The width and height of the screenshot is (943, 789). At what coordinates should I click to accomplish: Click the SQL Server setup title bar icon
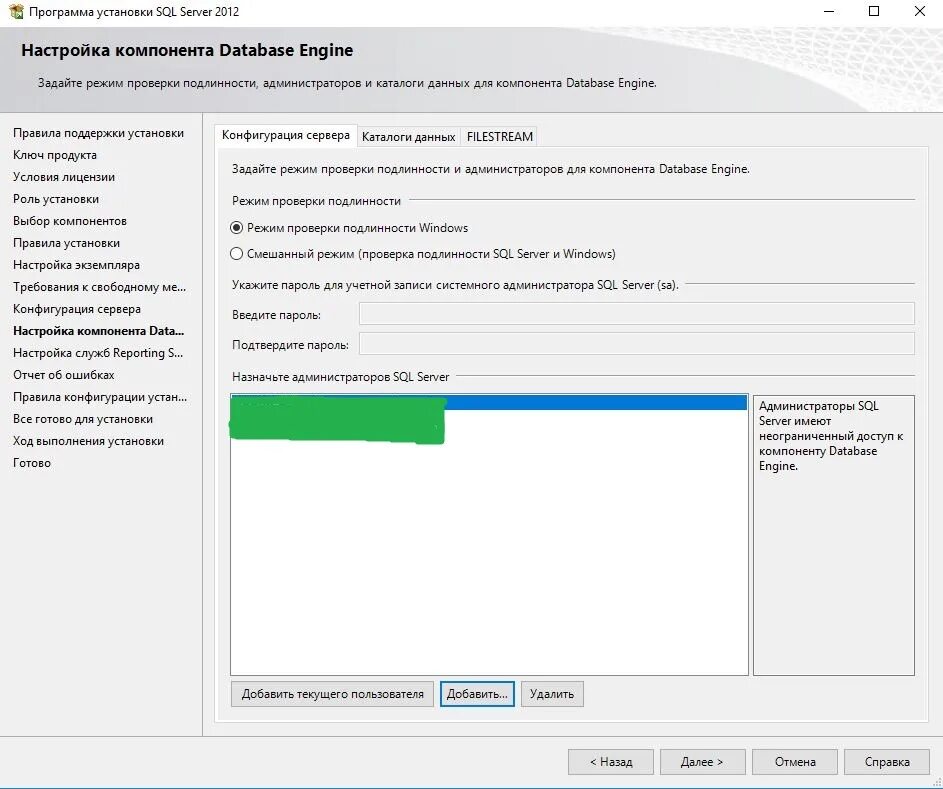[x=16, y=11]
